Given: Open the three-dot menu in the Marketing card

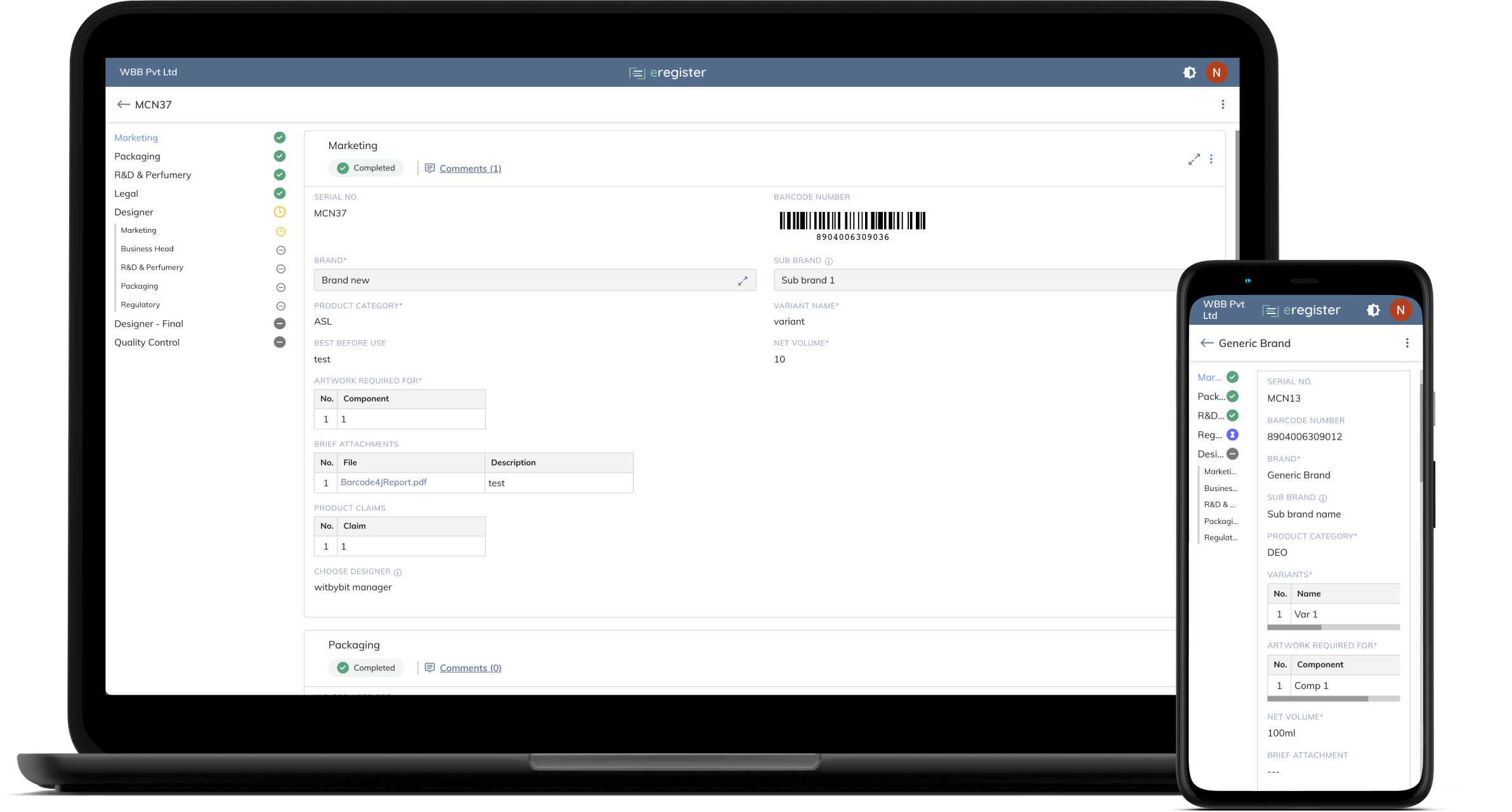Looking at the screenshot, I should pos(1212,159).
